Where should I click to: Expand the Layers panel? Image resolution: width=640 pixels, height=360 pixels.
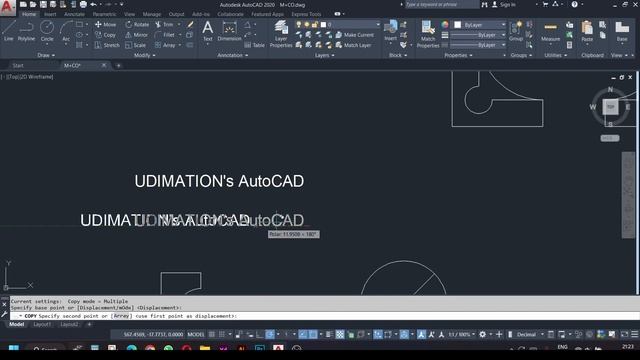324,55
